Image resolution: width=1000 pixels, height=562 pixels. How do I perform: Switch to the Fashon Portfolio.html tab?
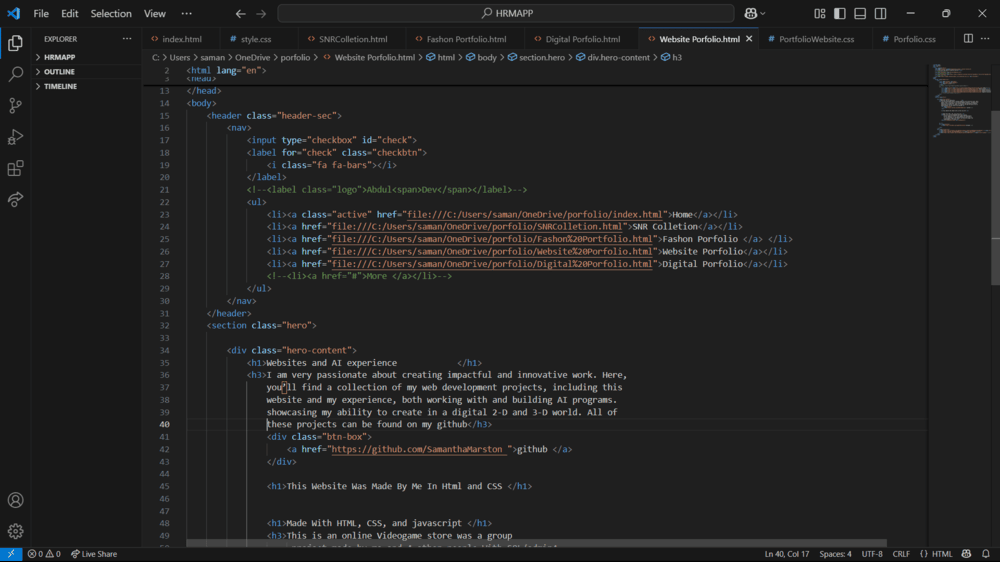tap(466, 39)
